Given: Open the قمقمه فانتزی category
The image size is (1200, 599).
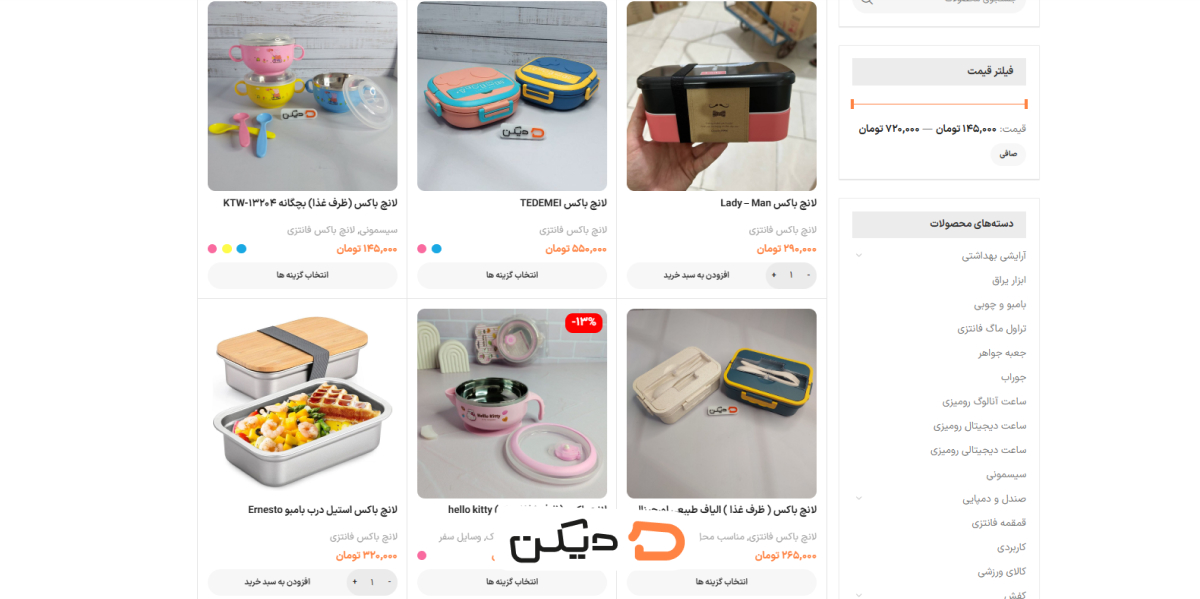Looking at the screenshot, I should click(998, 523).
